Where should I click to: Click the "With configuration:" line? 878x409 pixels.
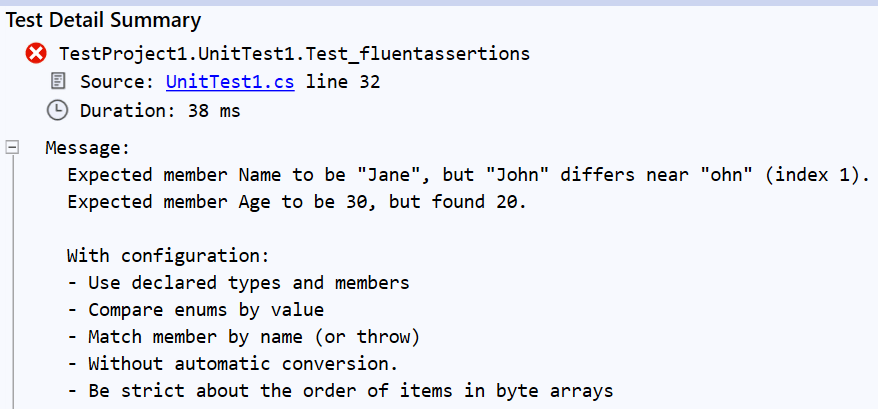coord(167,256)
